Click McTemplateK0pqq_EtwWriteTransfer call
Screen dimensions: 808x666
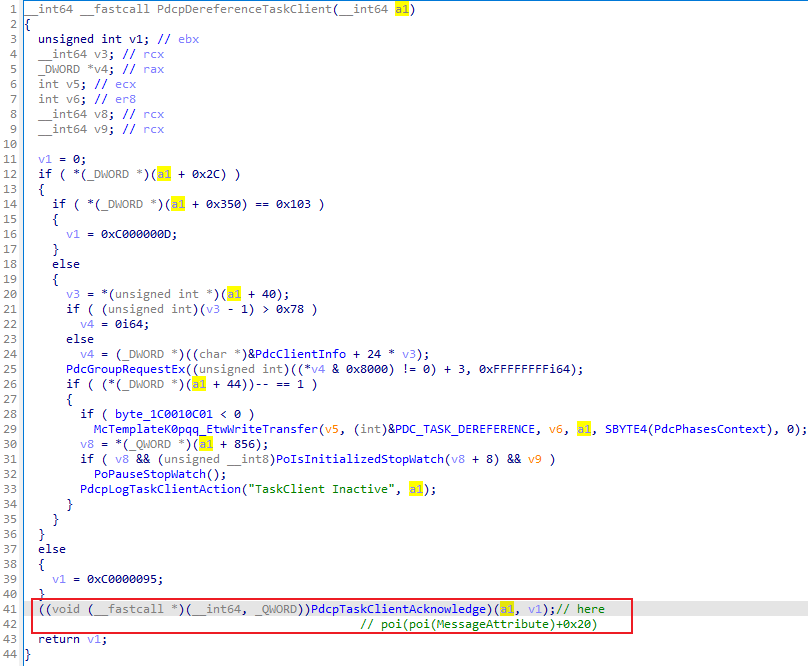(x=206, y=429)
